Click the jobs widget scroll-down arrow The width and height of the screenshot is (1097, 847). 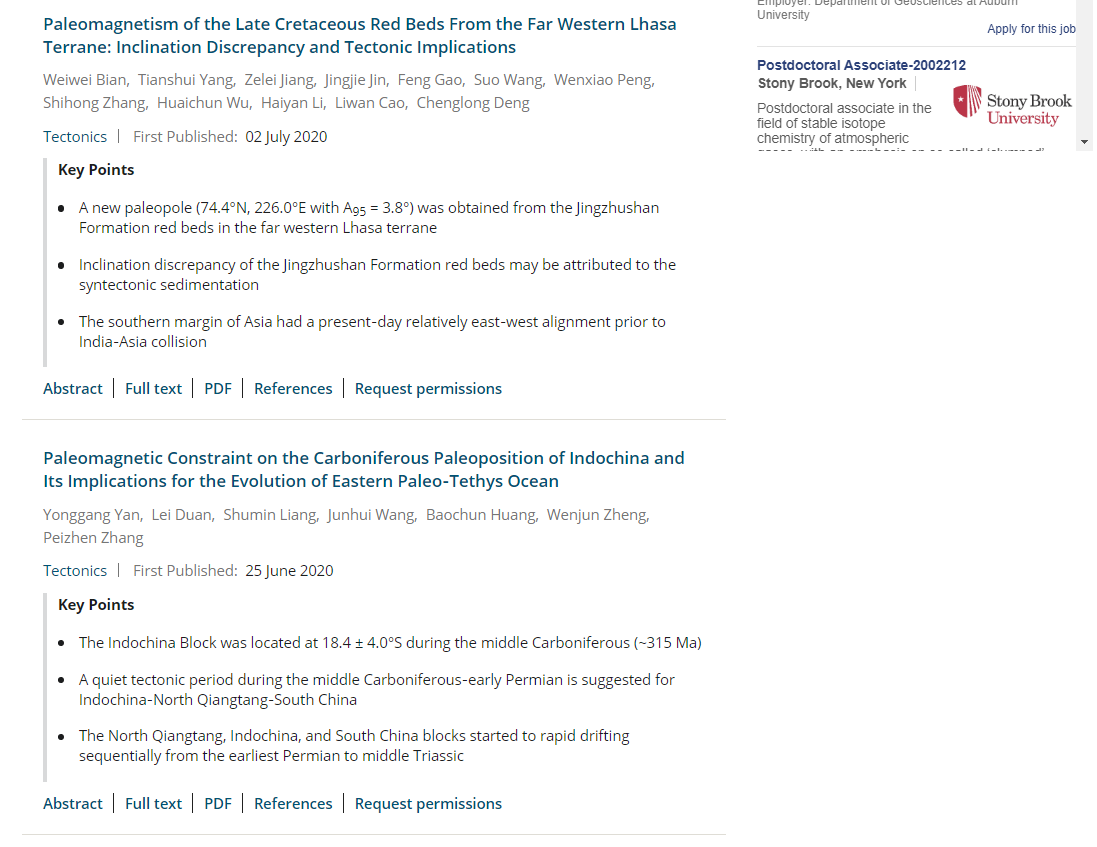click(x=1084, y=142)
